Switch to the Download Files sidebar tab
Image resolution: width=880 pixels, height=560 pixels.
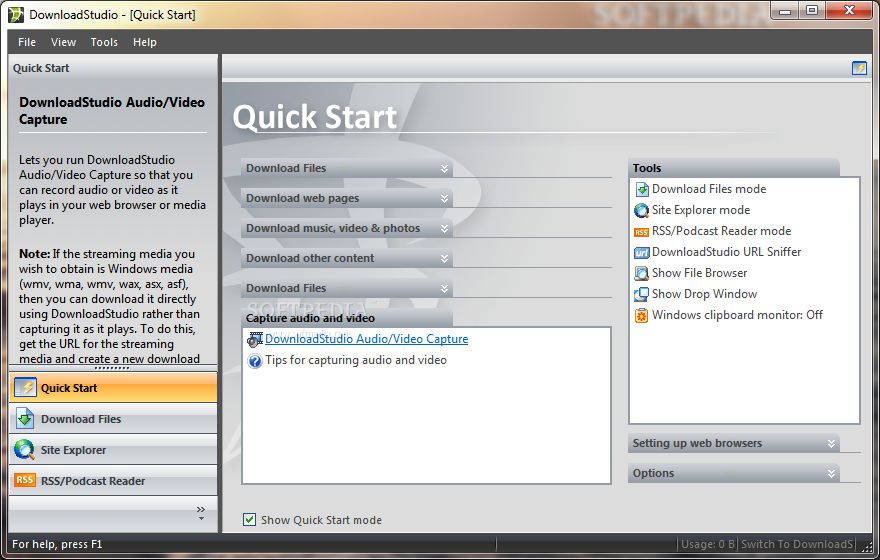point(113,419)
